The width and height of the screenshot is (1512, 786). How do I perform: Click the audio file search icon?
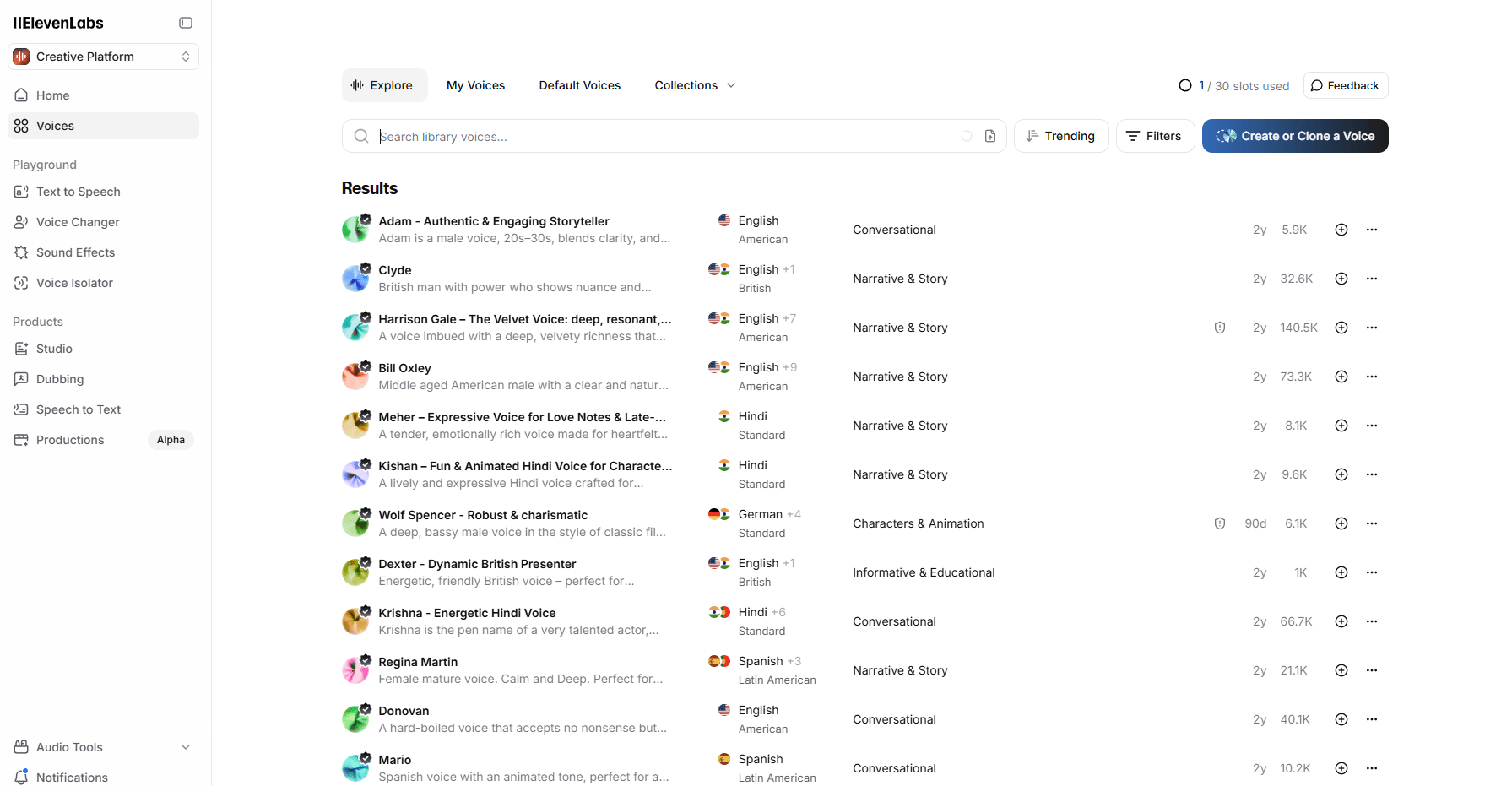[990, 136]
